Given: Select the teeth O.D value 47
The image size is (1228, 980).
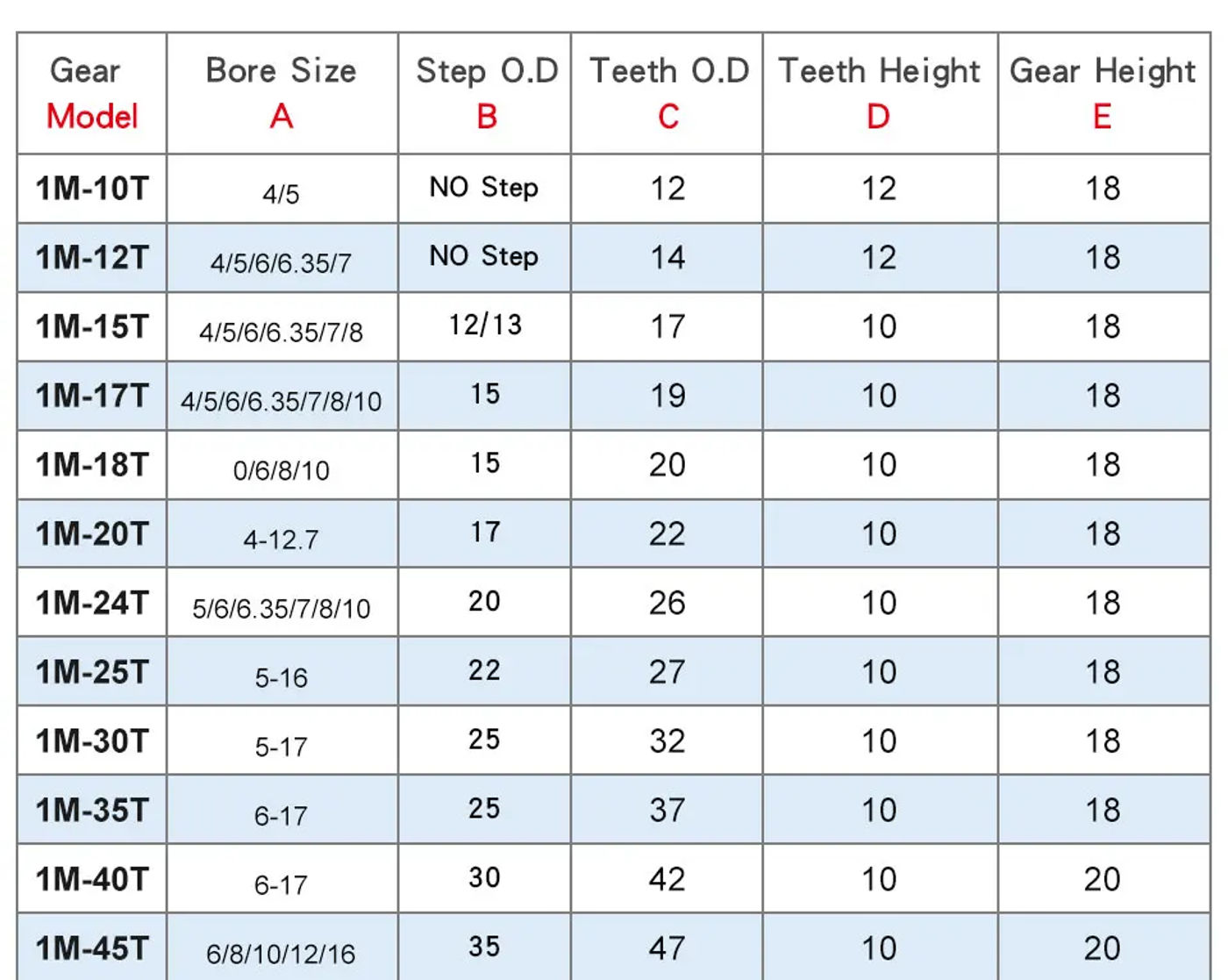Looking at the screenshot, I should 668,948.
